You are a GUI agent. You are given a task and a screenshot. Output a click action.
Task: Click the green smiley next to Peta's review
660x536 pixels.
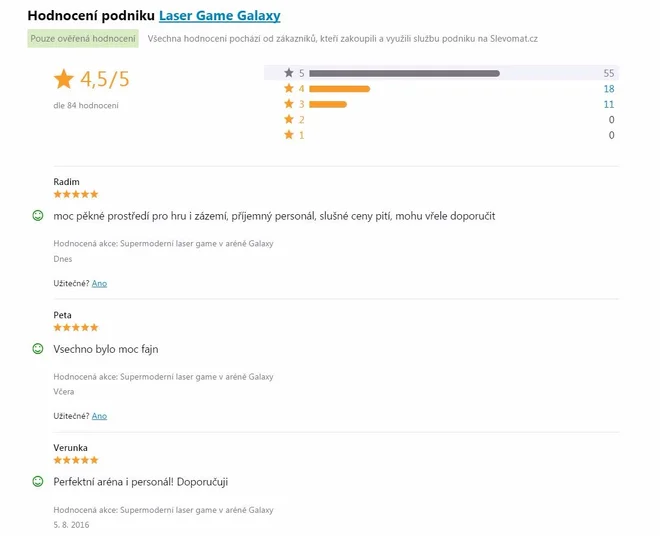(38, 349)
